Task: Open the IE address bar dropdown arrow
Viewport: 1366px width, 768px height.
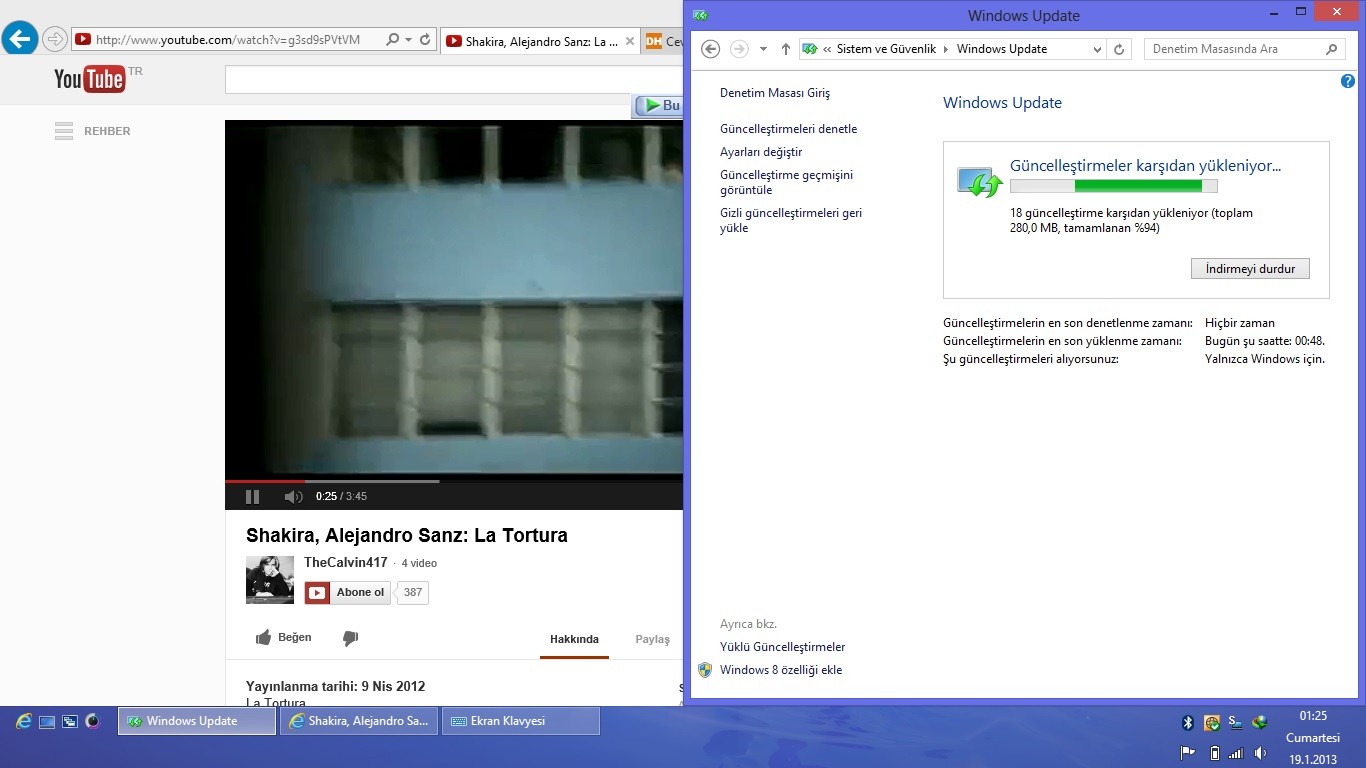Action: click(x=408, y=40)
